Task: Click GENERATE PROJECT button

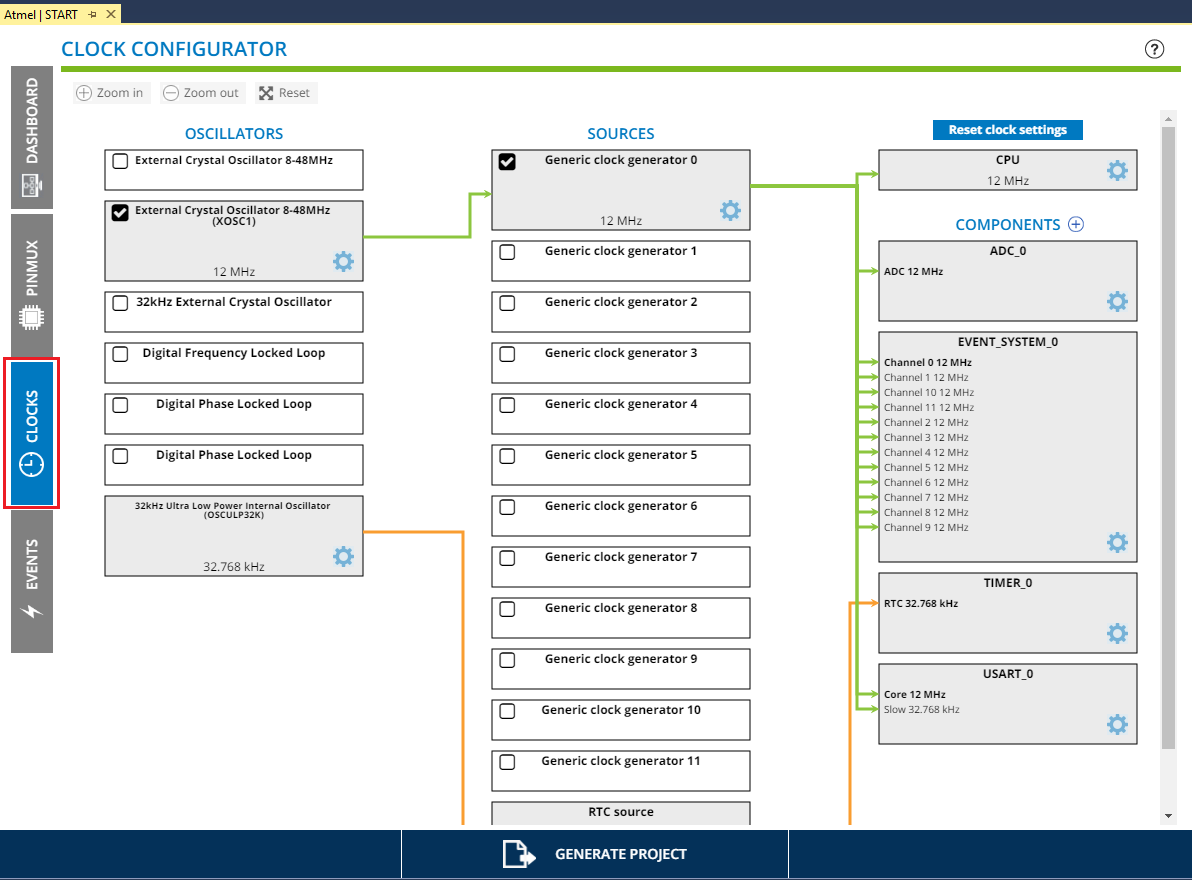Action: 595,854
